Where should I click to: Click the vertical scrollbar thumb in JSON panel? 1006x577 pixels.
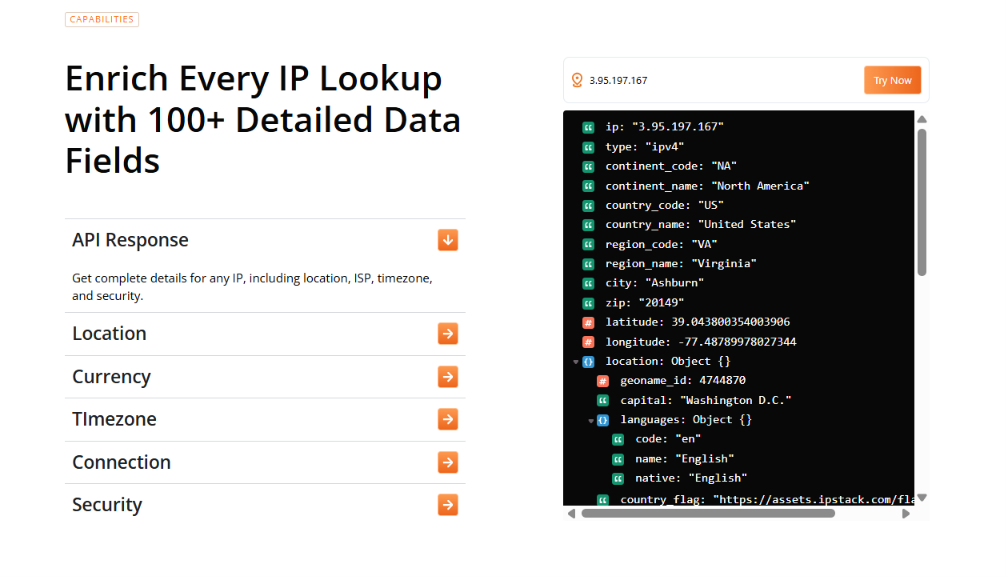click(922, 202)
